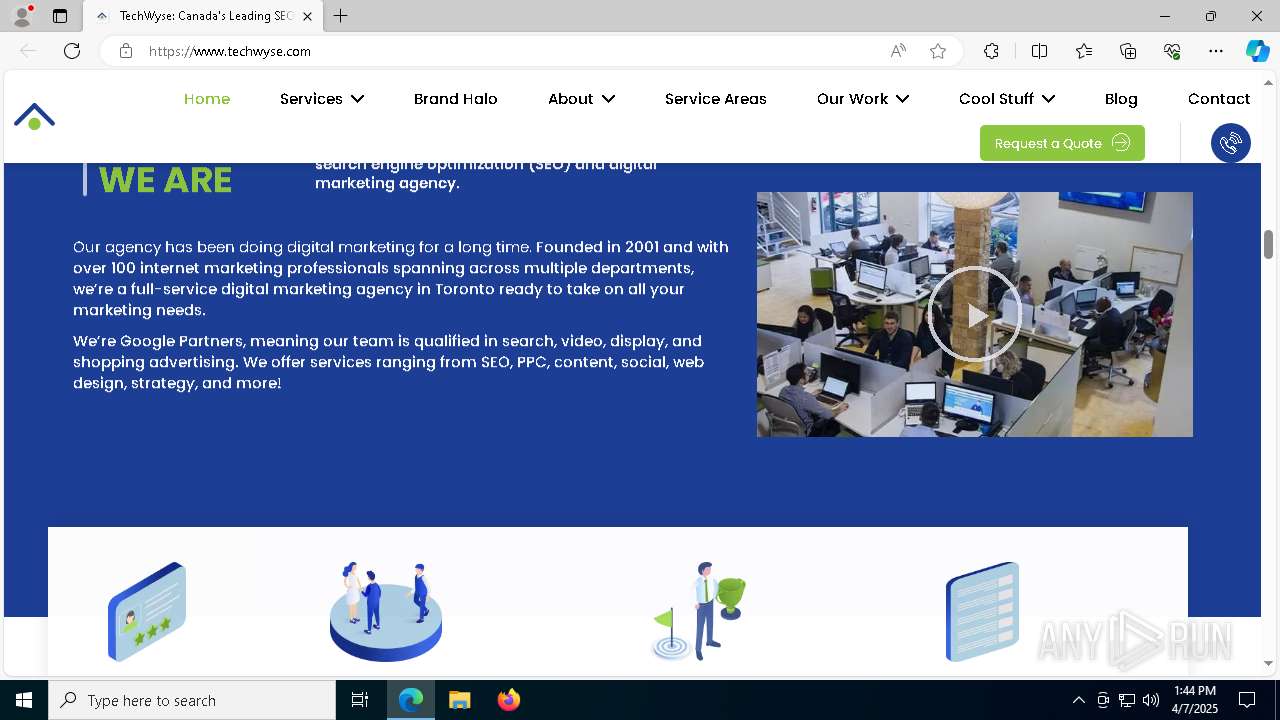Viewport: 1280px width, 720px height.
Task: Launch Firefox from the taskbar
Action: tap(509, 700)
